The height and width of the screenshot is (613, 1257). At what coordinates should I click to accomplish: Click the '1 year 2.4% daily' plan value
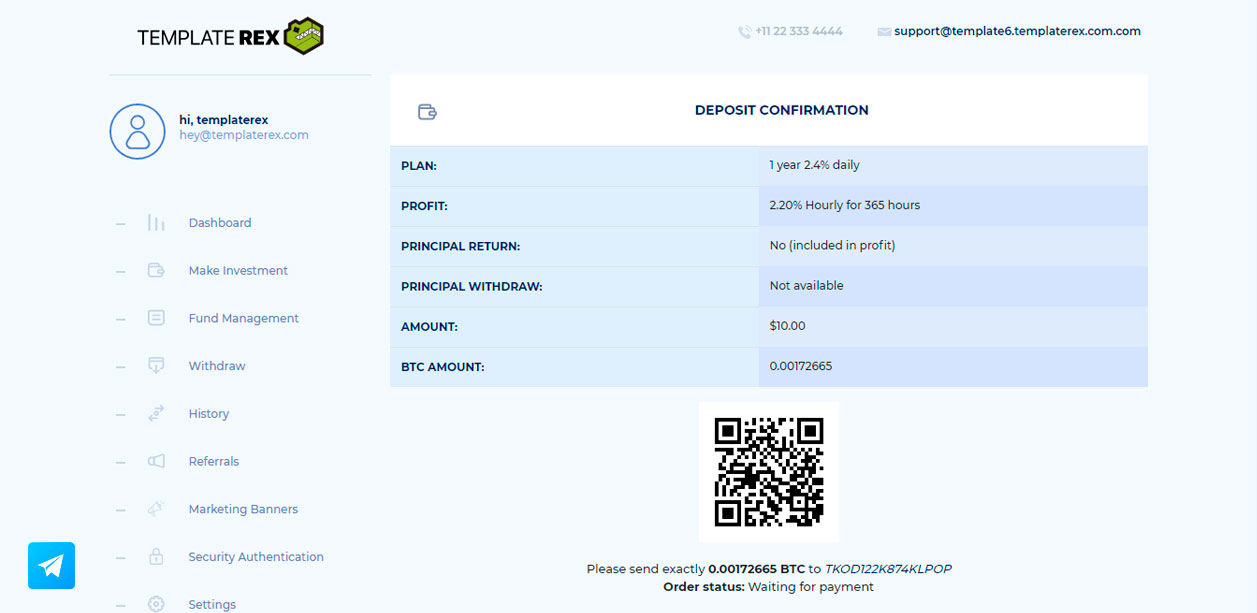[x=815, y=165]
